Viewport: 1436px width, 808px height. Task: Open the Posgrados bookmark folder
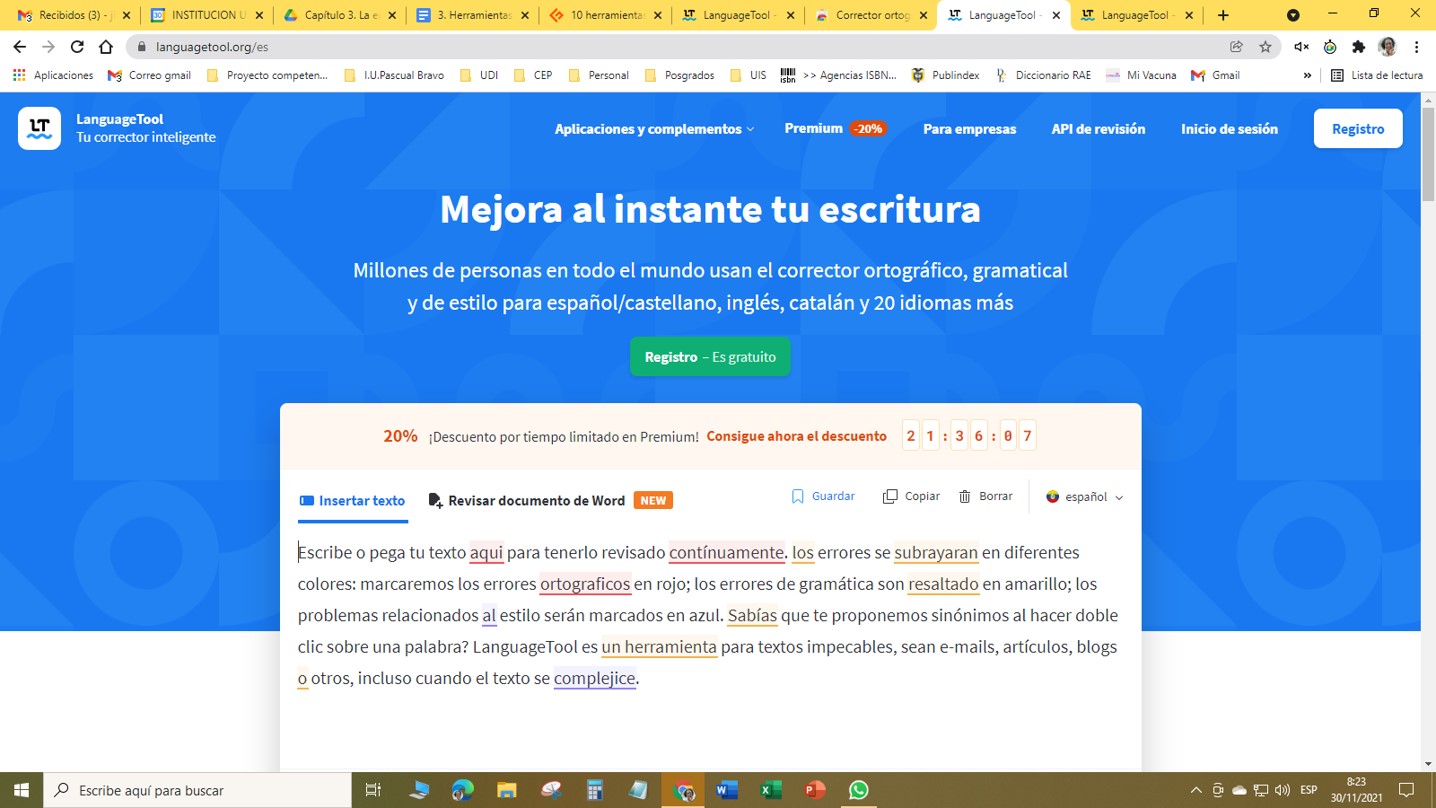pyautogui.click(x=679, y=75)
